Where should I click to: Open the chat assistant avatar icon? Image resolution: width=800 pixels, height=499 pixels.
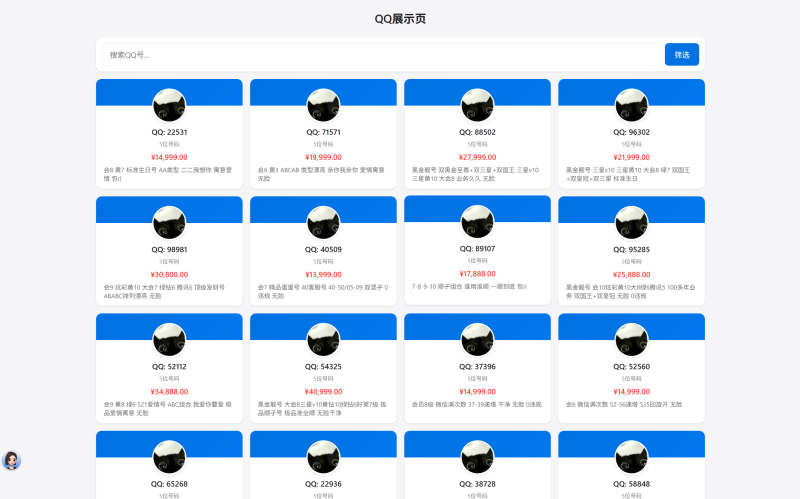coord(11,460)
